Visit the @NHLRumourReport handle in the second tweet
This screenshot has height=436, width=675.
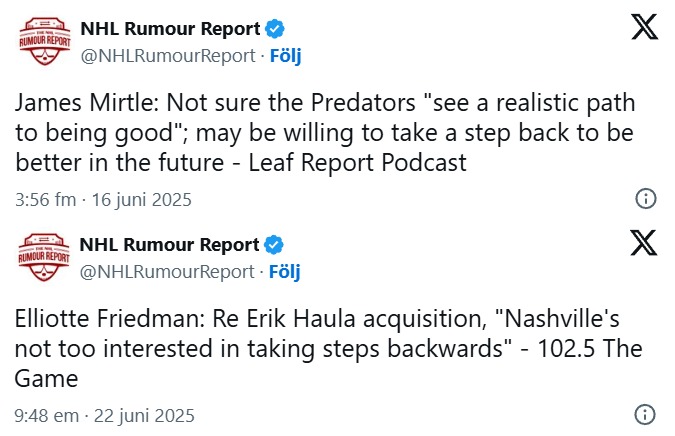[x=167, y=272]
